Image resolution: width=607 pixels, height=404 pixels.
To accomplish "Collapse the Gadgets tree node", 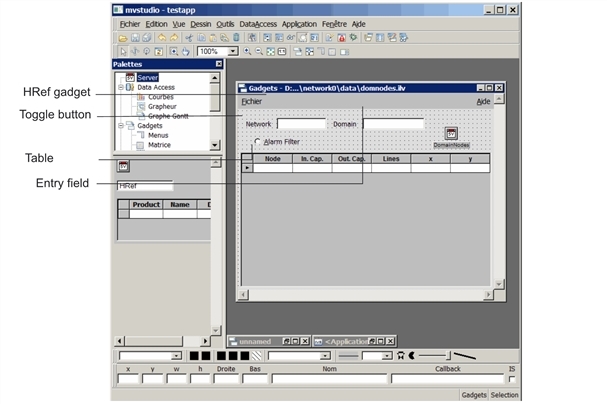I will pyautogui.click(x=119, y=125).
